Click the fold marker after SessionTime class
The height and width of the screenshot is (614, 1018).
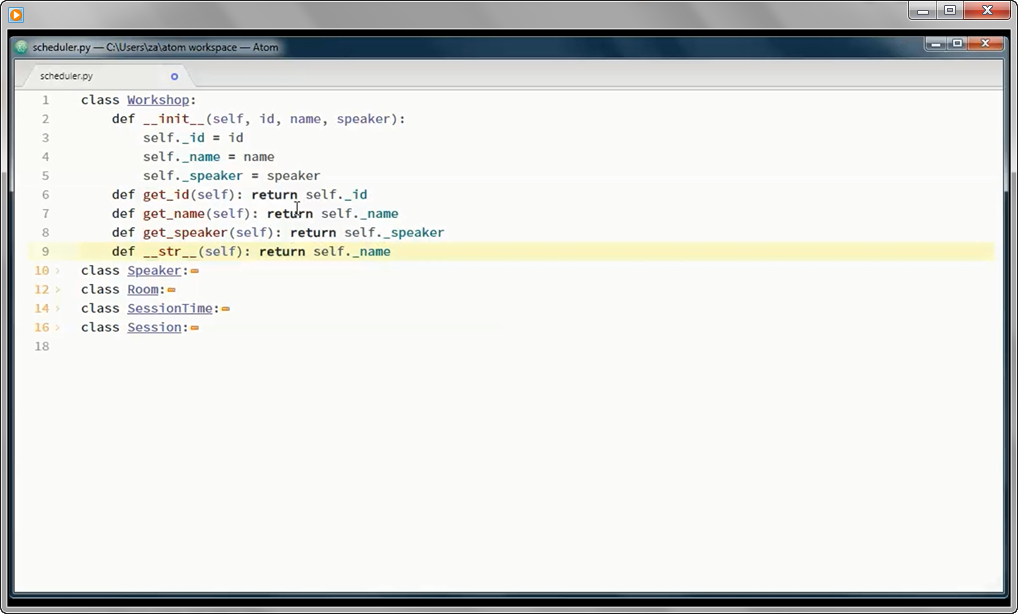(226, 308)
